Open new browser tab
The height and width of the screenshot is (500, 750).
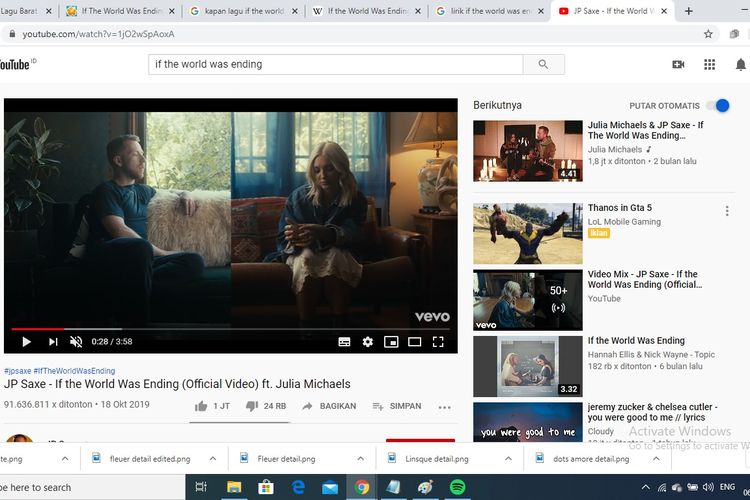(x=689, y=11)
